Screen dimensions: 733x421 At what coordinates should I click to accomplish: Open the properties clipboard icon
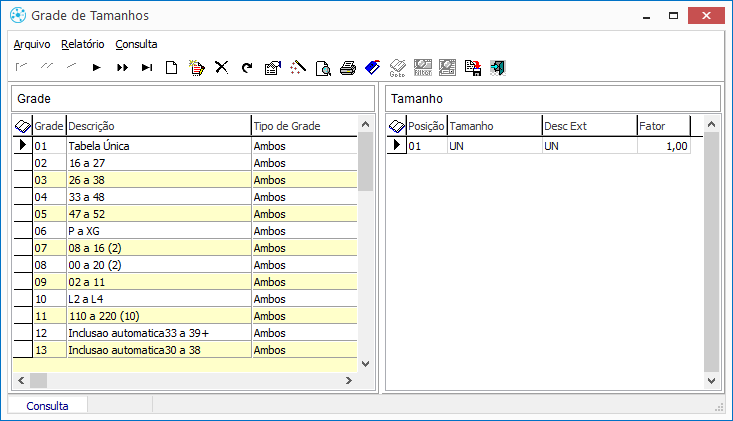(x=273, y=68)
